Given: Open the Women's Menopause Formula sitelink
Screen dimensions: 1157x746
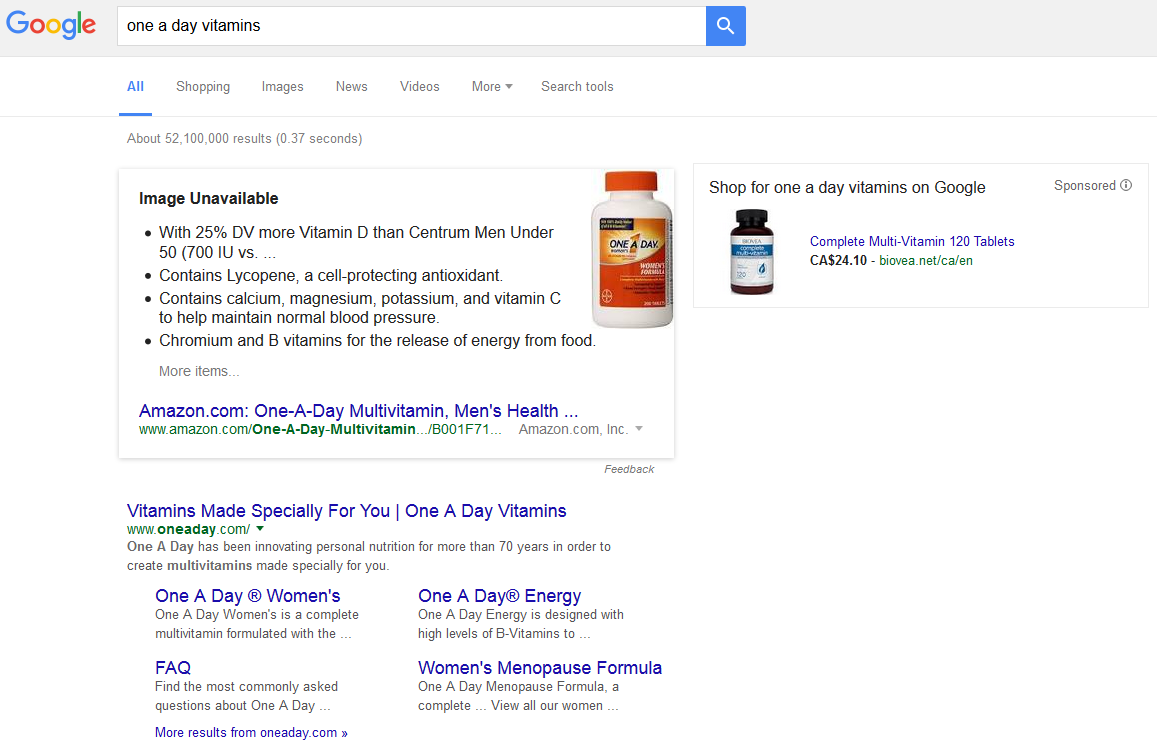Looking at the screenshot, I should click(x=540, y=668).
